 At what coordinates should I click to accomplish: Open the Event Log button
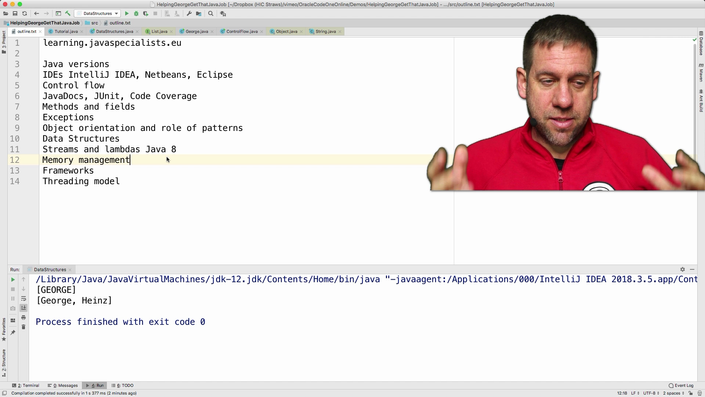point(681,385)
